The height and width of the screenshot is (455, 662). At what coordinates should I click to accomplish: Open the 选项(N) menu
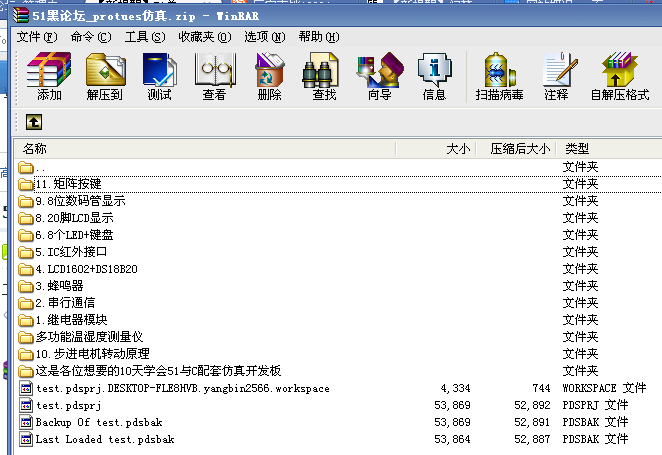tap(265, 37)
